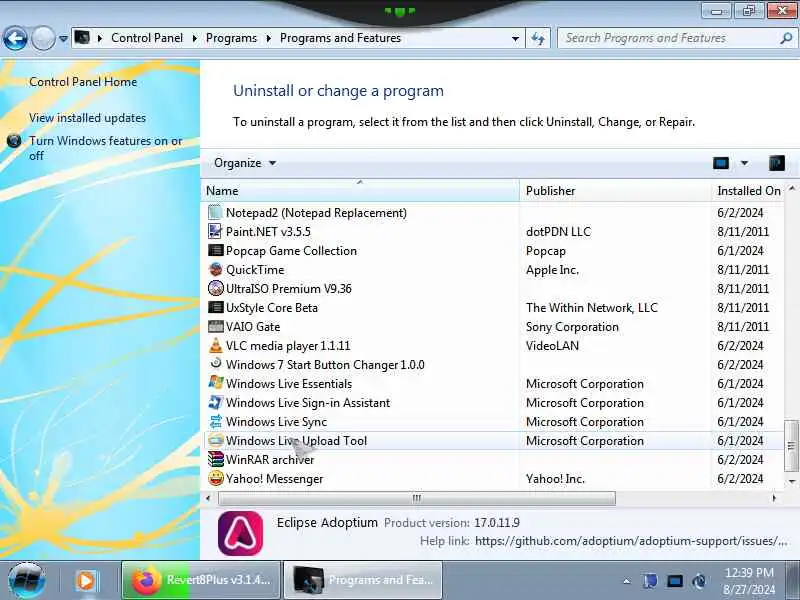Select Notepad2 icon in list

[215, 212]
